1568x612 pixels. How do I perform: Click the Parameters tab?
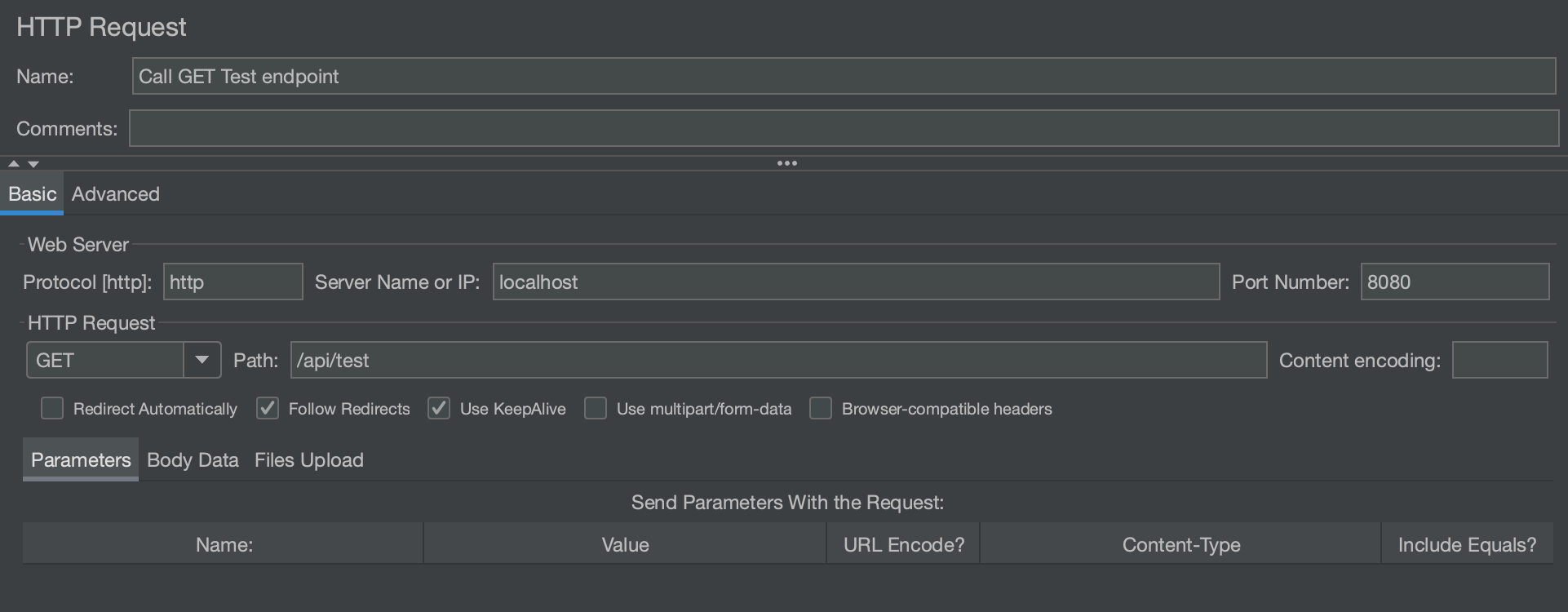81,460
